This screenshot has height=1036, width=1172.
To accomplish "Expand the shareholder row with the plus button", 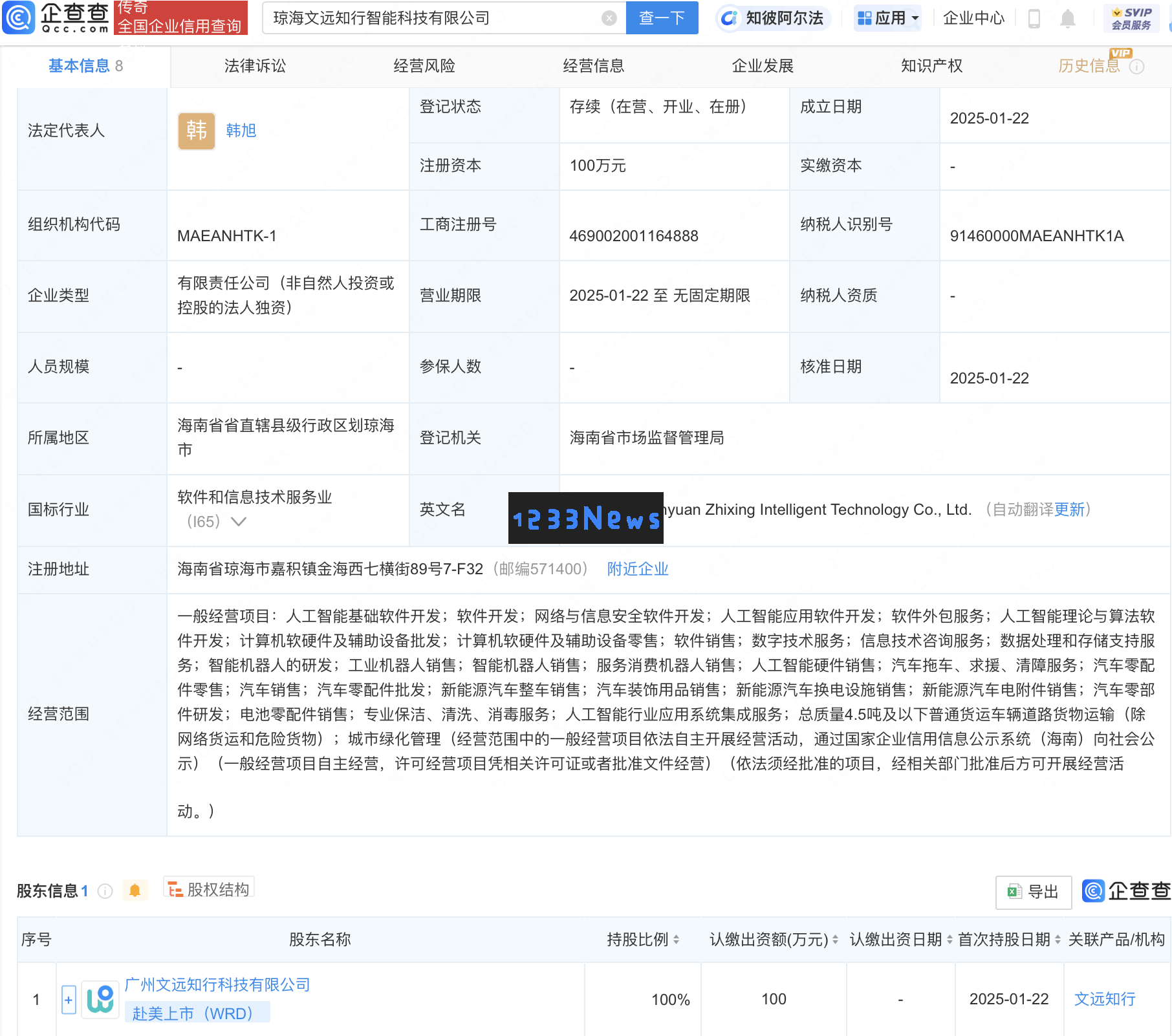I will coord(69,999).
